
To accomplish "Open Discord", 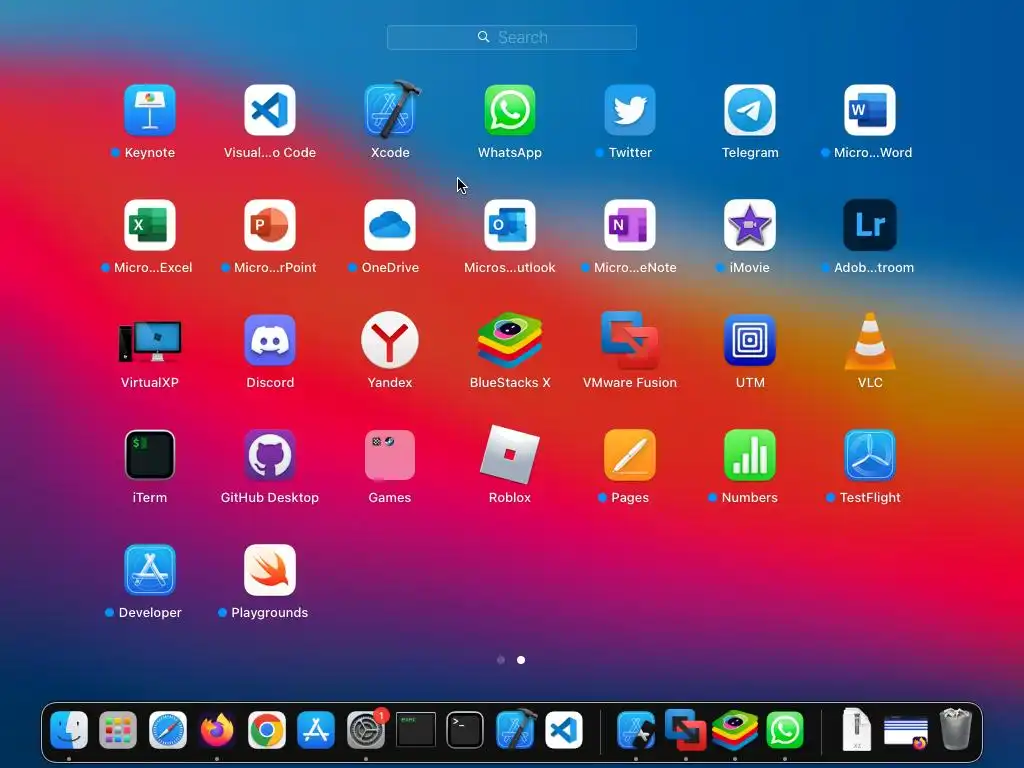I will coord(270,340).
